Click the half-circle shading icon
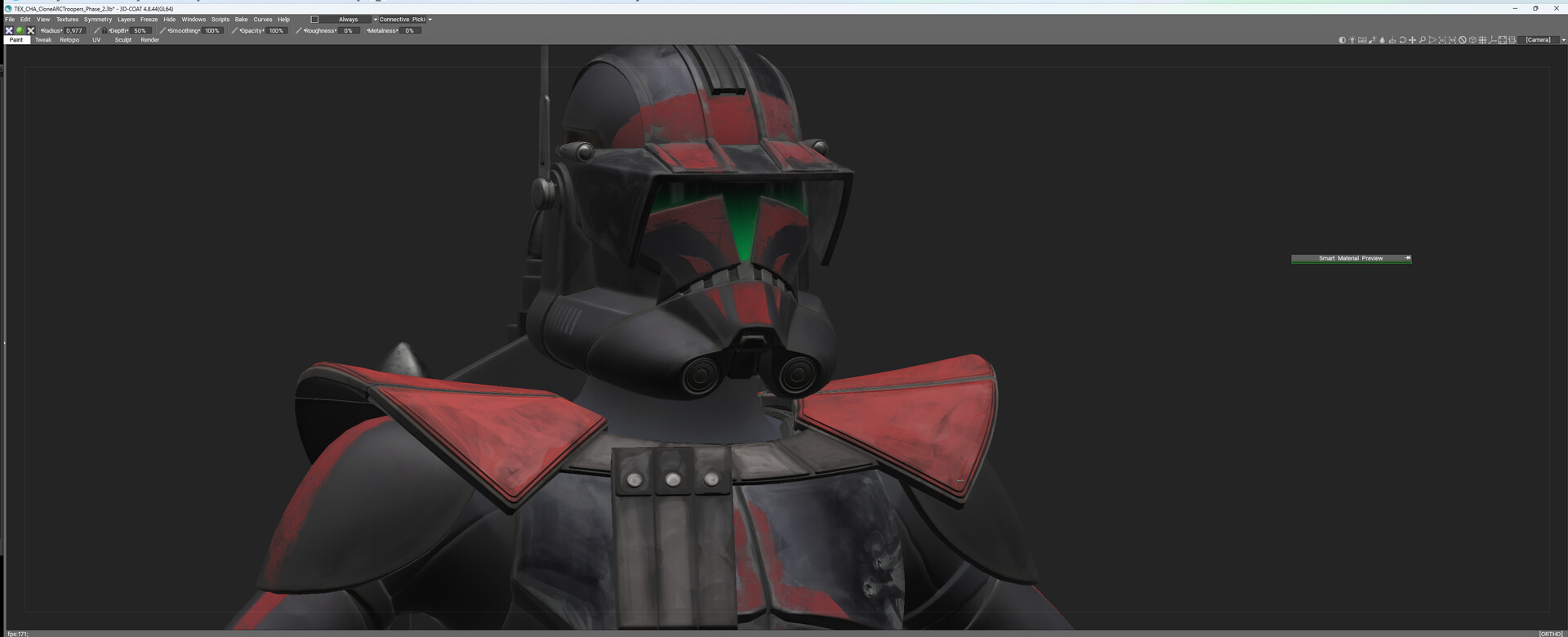 click(1343, 40)
